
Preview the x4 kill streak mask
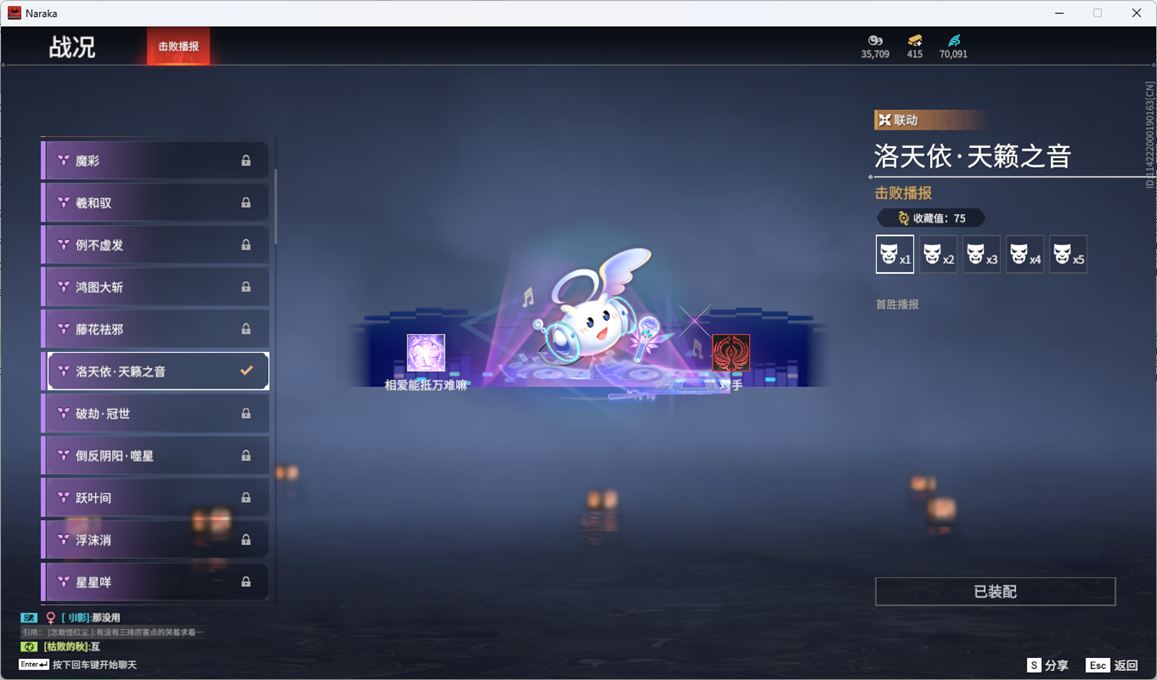pyautogui.click(x=1025, y=254)
